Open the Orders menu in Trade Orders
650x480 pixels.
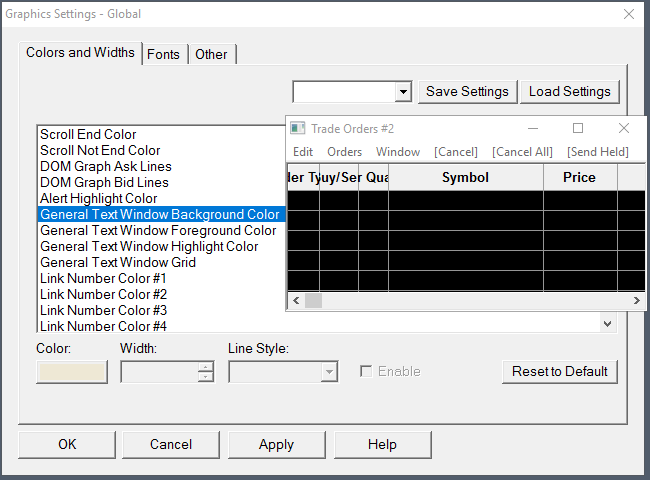tap(344, 152)
